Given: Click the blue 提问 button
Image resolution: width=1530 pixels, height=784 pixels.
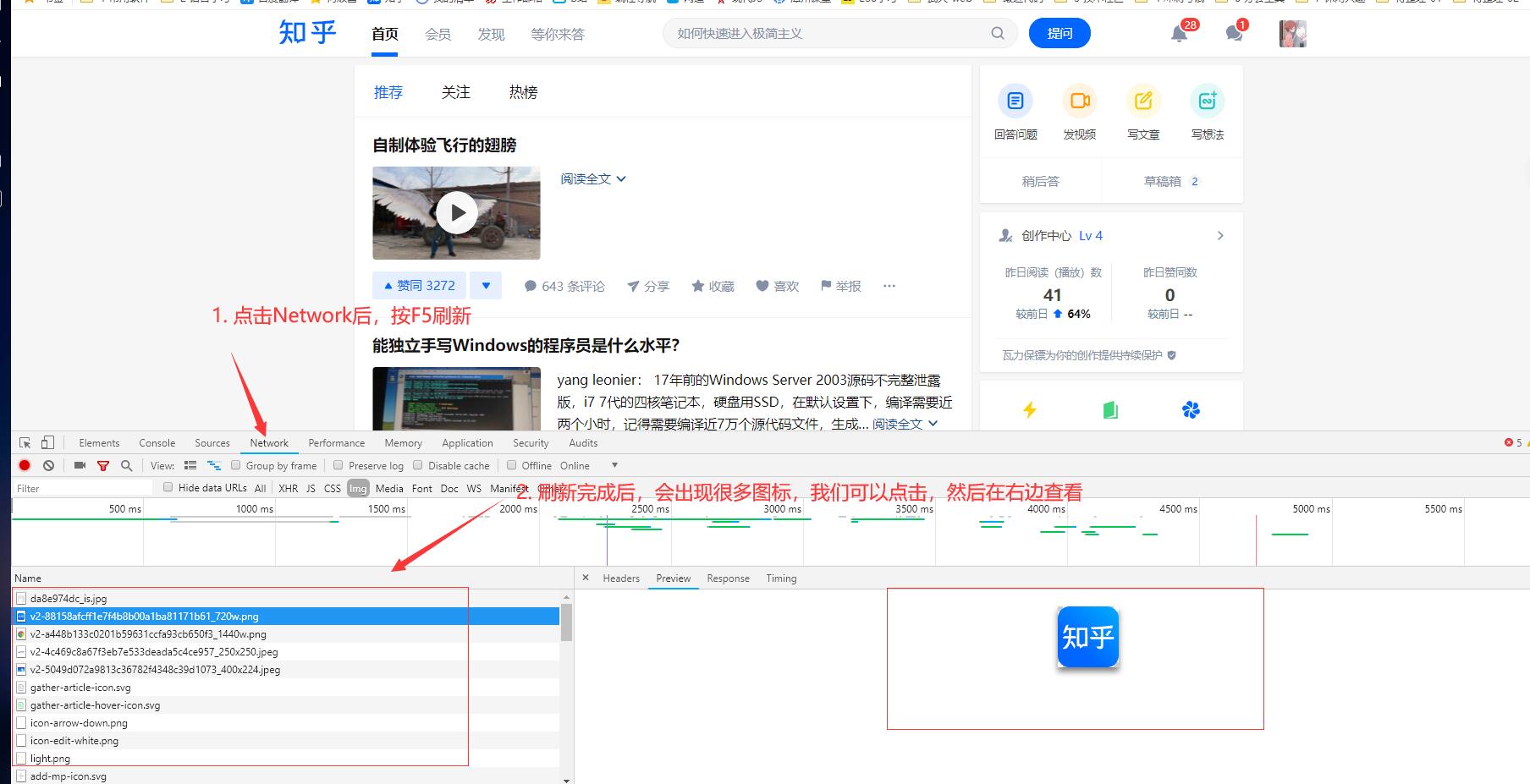Looking at the screenshot, I should click(x=1059, y=33).
